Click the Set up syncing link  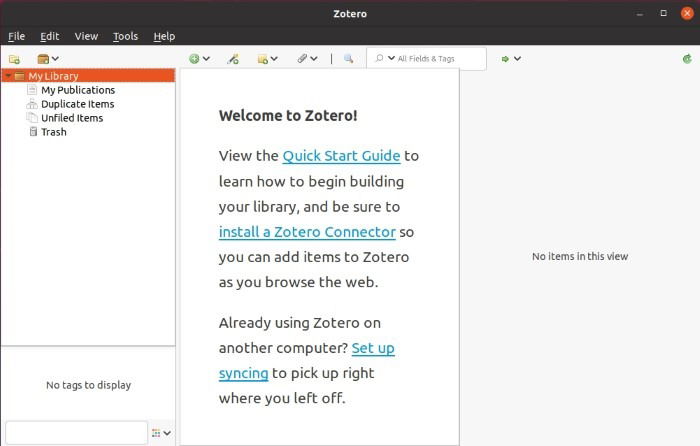373,348
